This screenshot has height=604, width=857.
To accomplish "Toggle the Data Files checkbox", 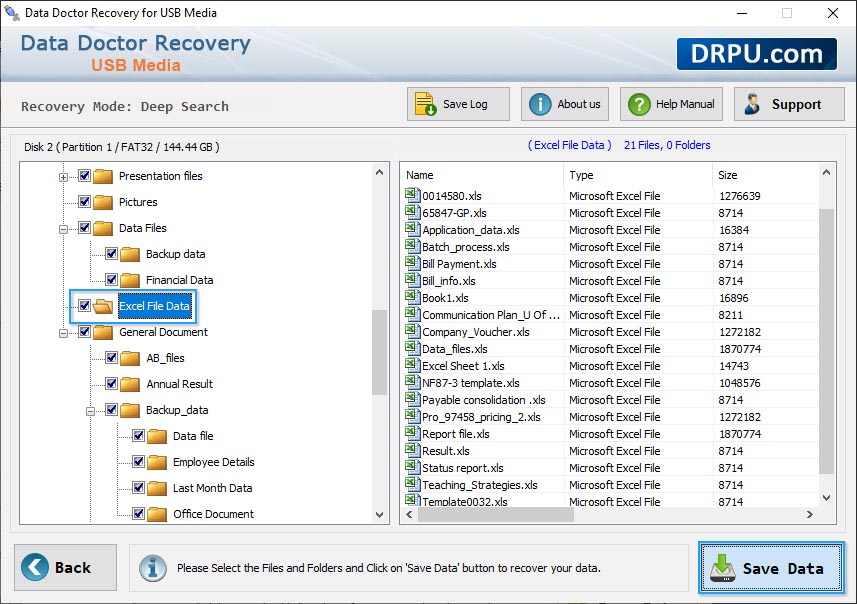I will point(84,227).
